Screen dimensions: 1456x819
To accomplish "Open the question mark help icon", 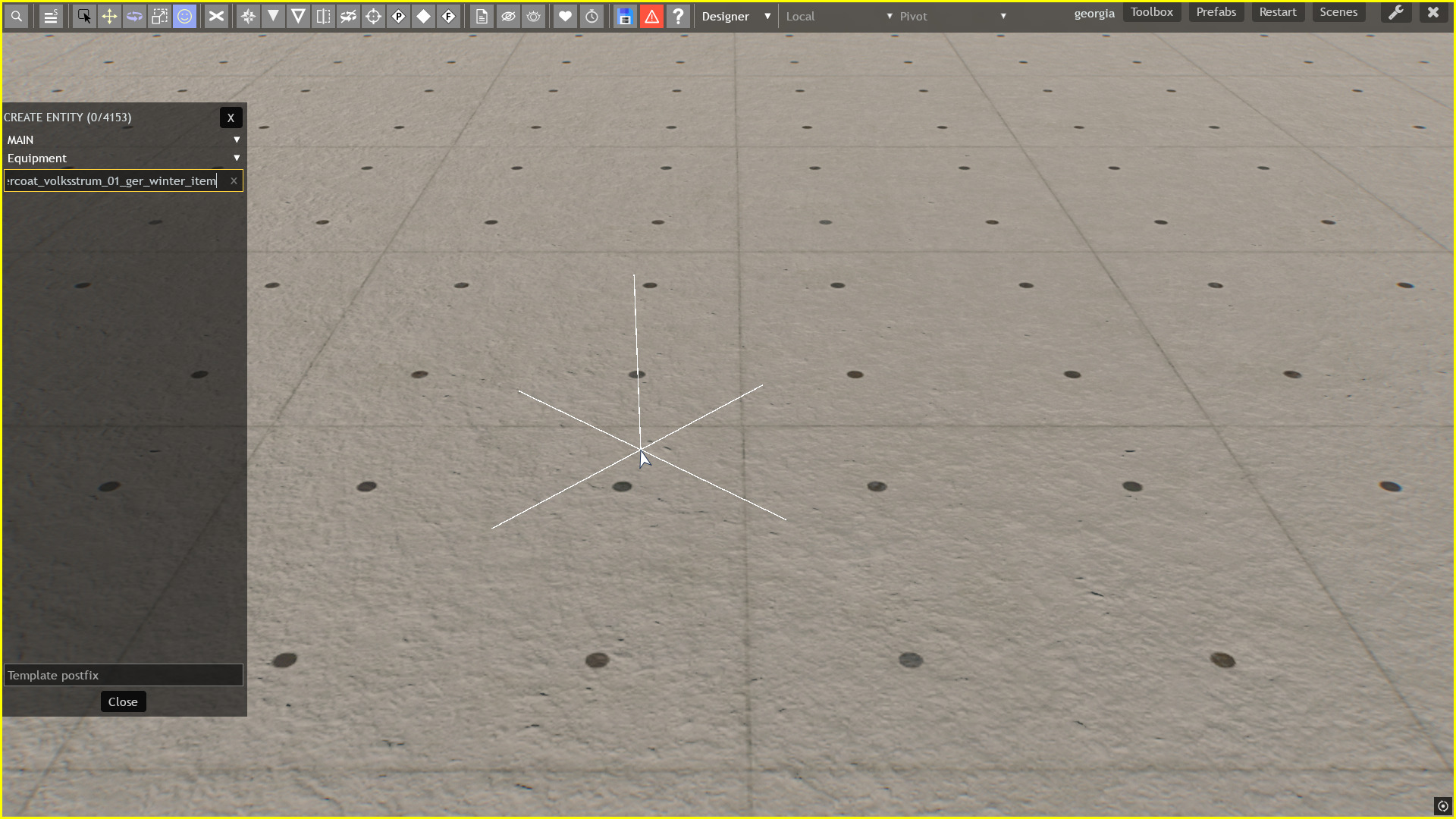I will click(x=678, y=16).
